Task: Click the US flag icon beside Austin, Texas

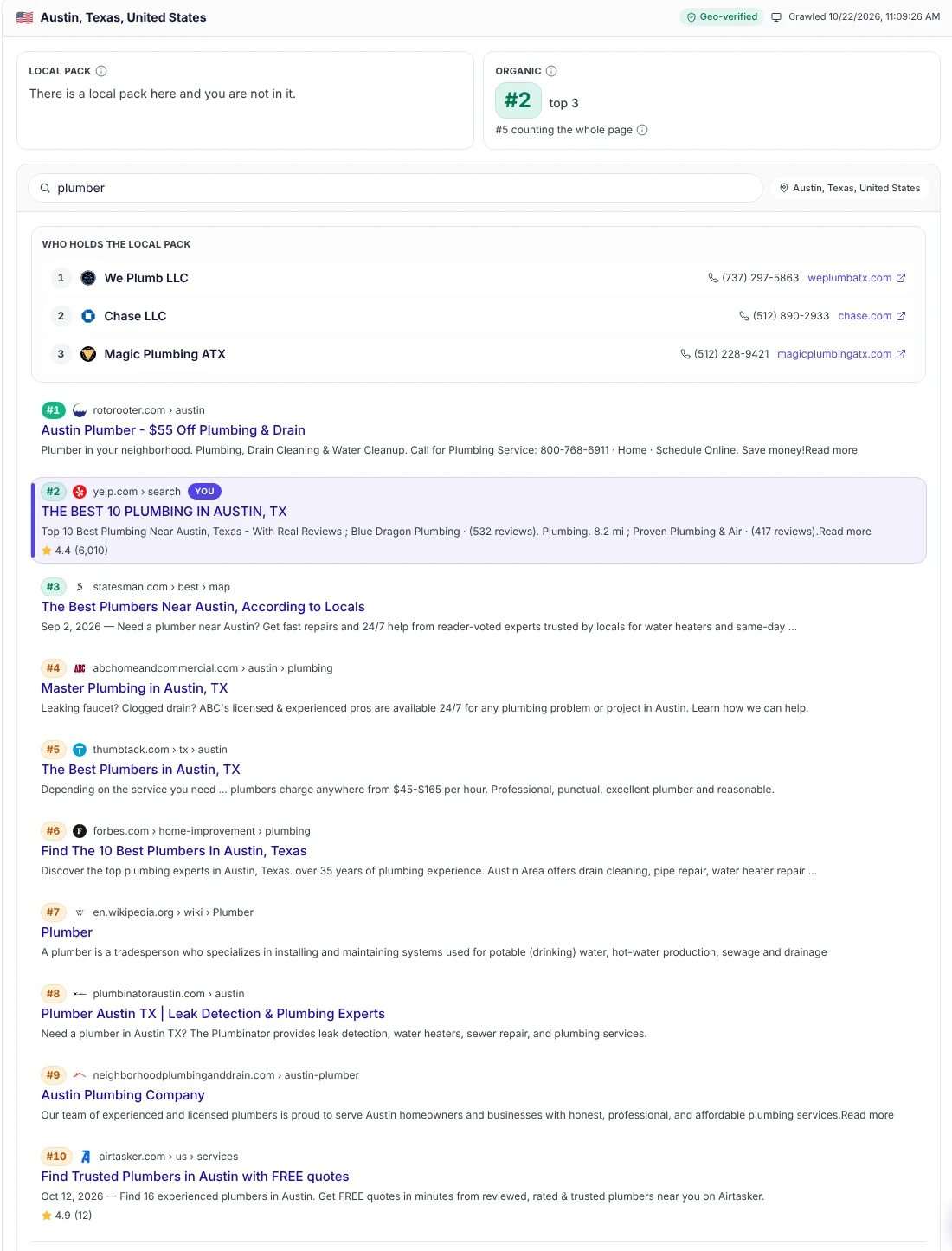Action: tap(24, 17)
